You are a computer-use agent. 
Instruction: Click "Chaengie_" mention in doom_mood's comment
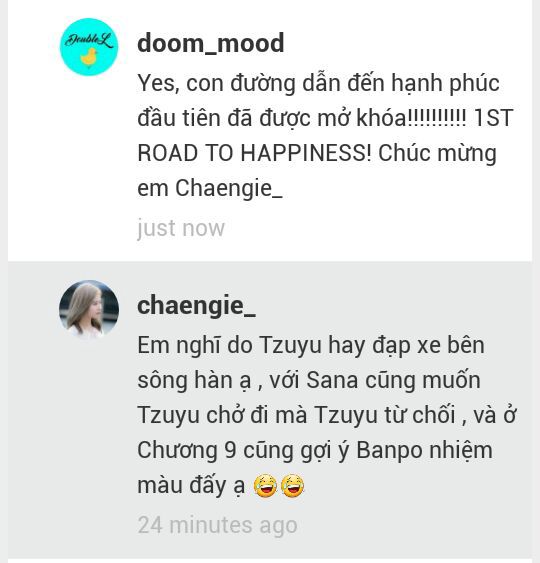click(x=229, y=188)
